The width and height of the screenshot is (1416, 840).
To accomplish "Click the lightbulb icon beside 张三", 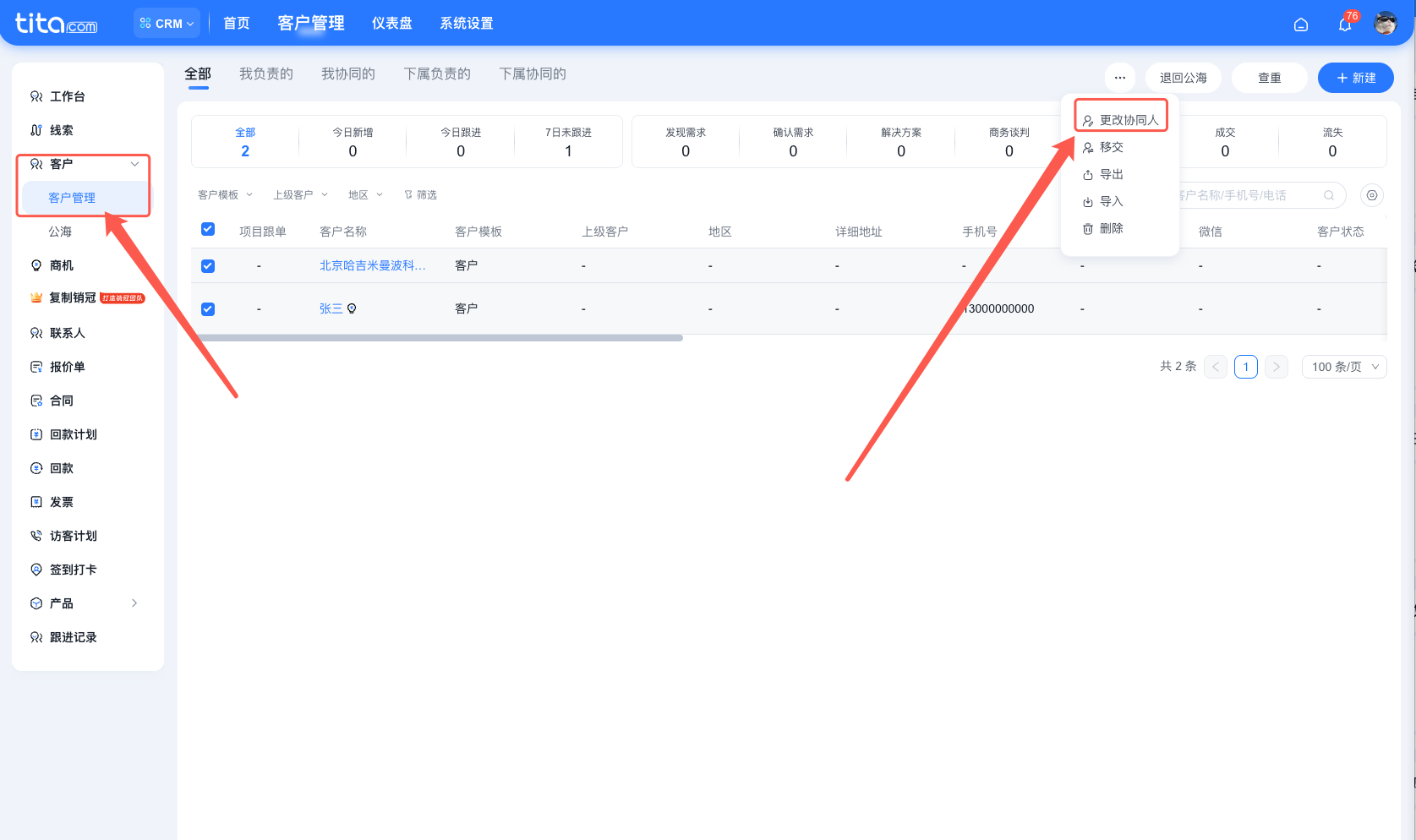I will click(x=352, y=308).
